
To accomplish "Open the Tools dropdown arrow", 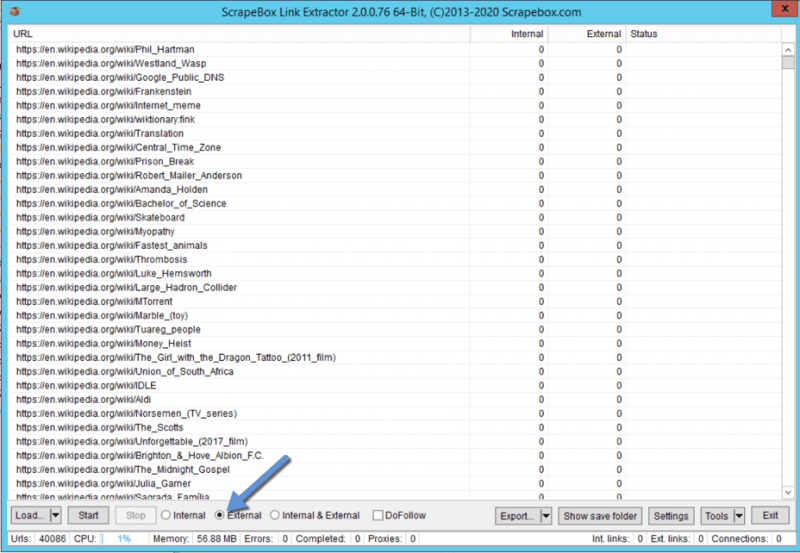I will click(x=739, y=516).
